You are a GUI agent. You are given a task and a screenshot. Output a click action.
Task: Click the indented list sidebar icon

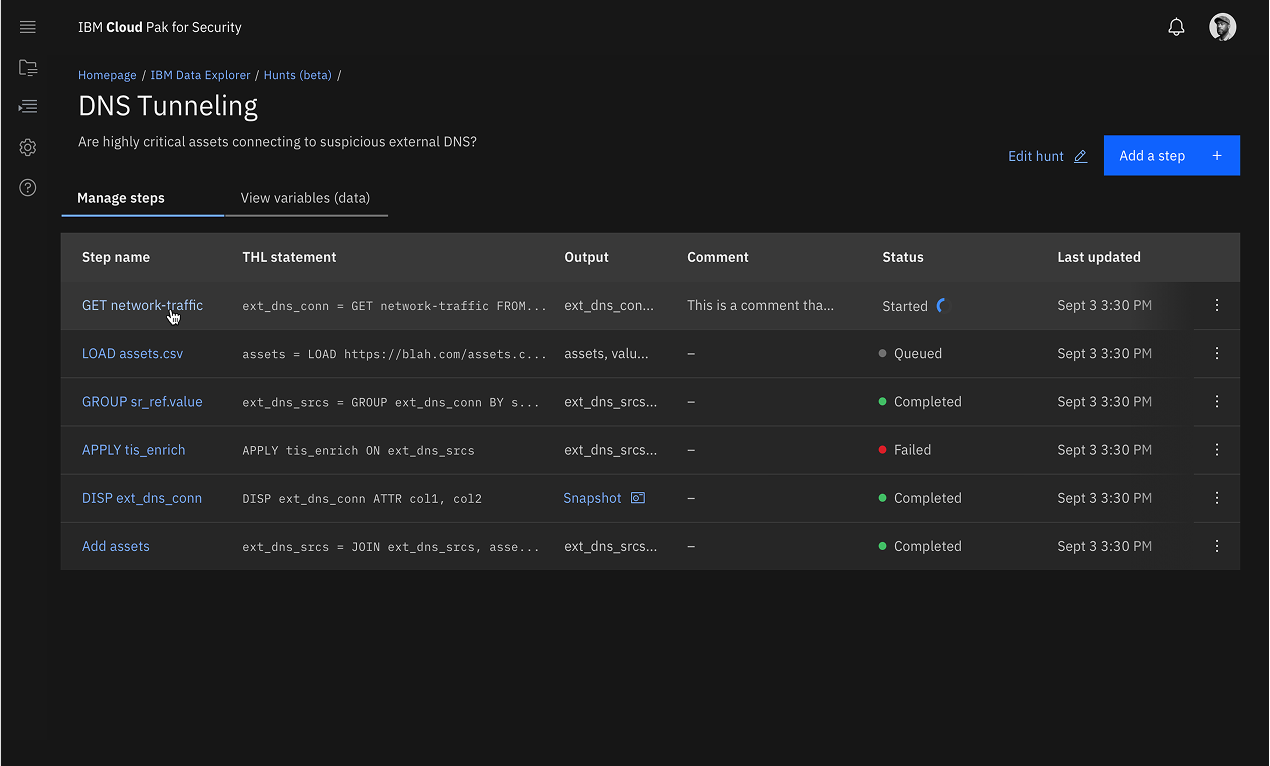click(28, 106)
